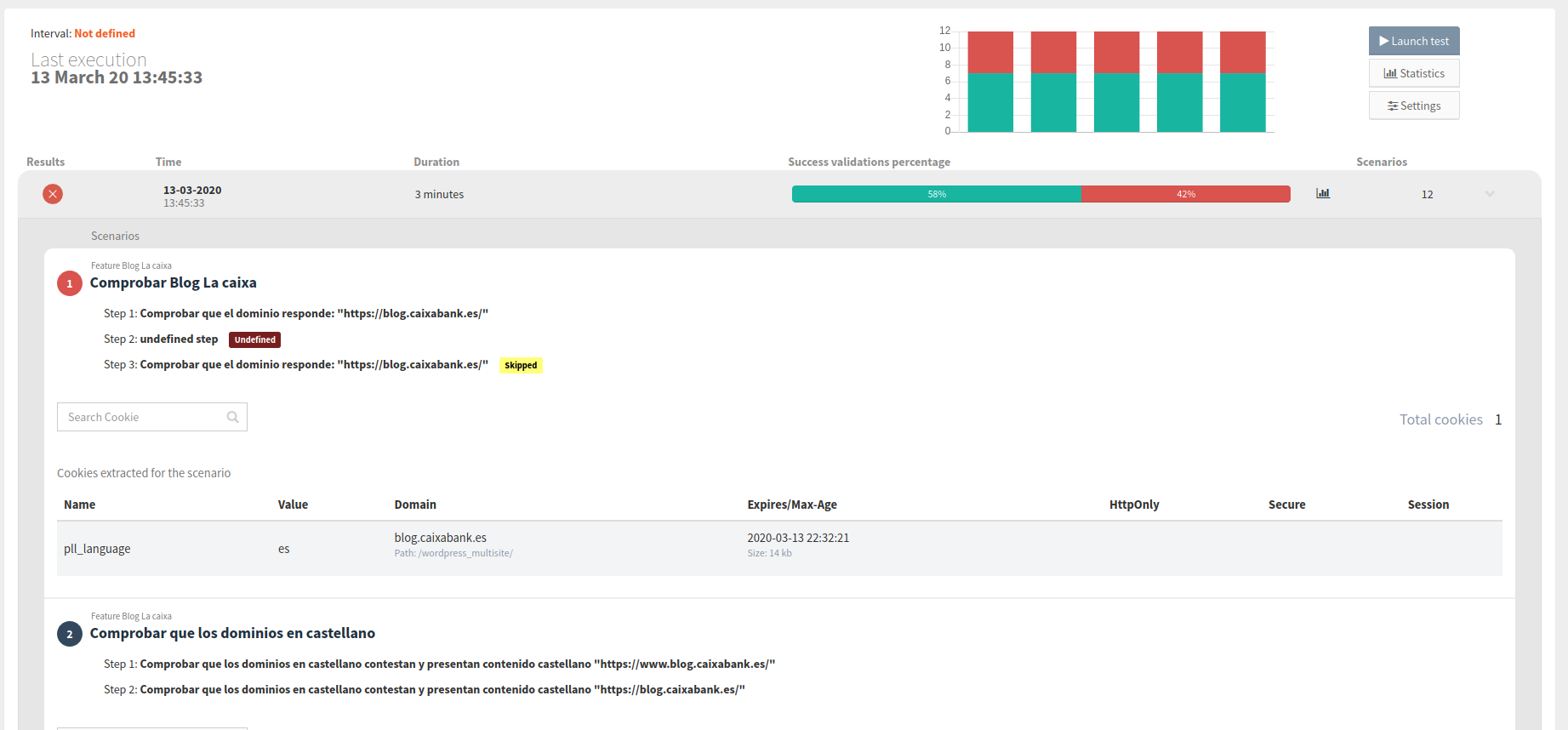
Task: Click the first bar in the results chart
Action: 990,82
